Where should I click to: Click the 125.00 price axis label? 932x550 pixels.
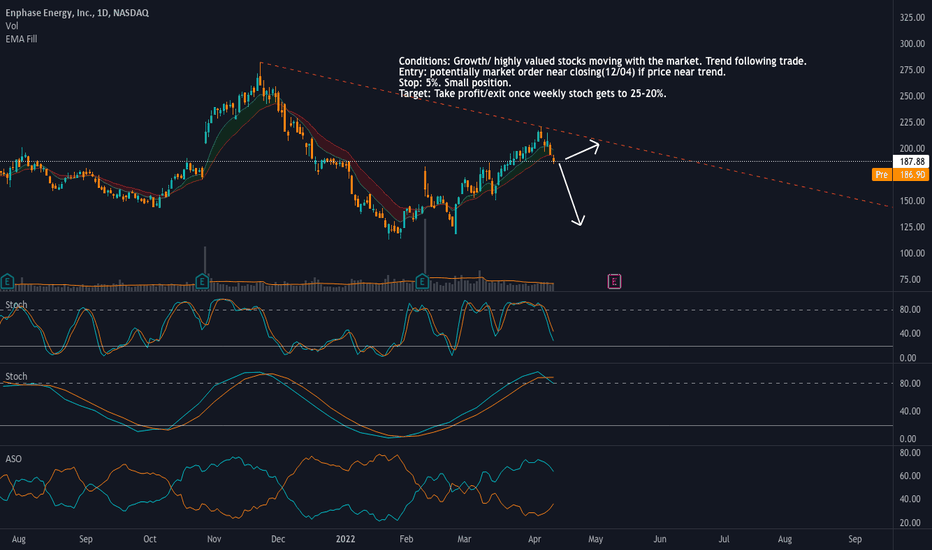pyautogui.click(x=912, y=227)
